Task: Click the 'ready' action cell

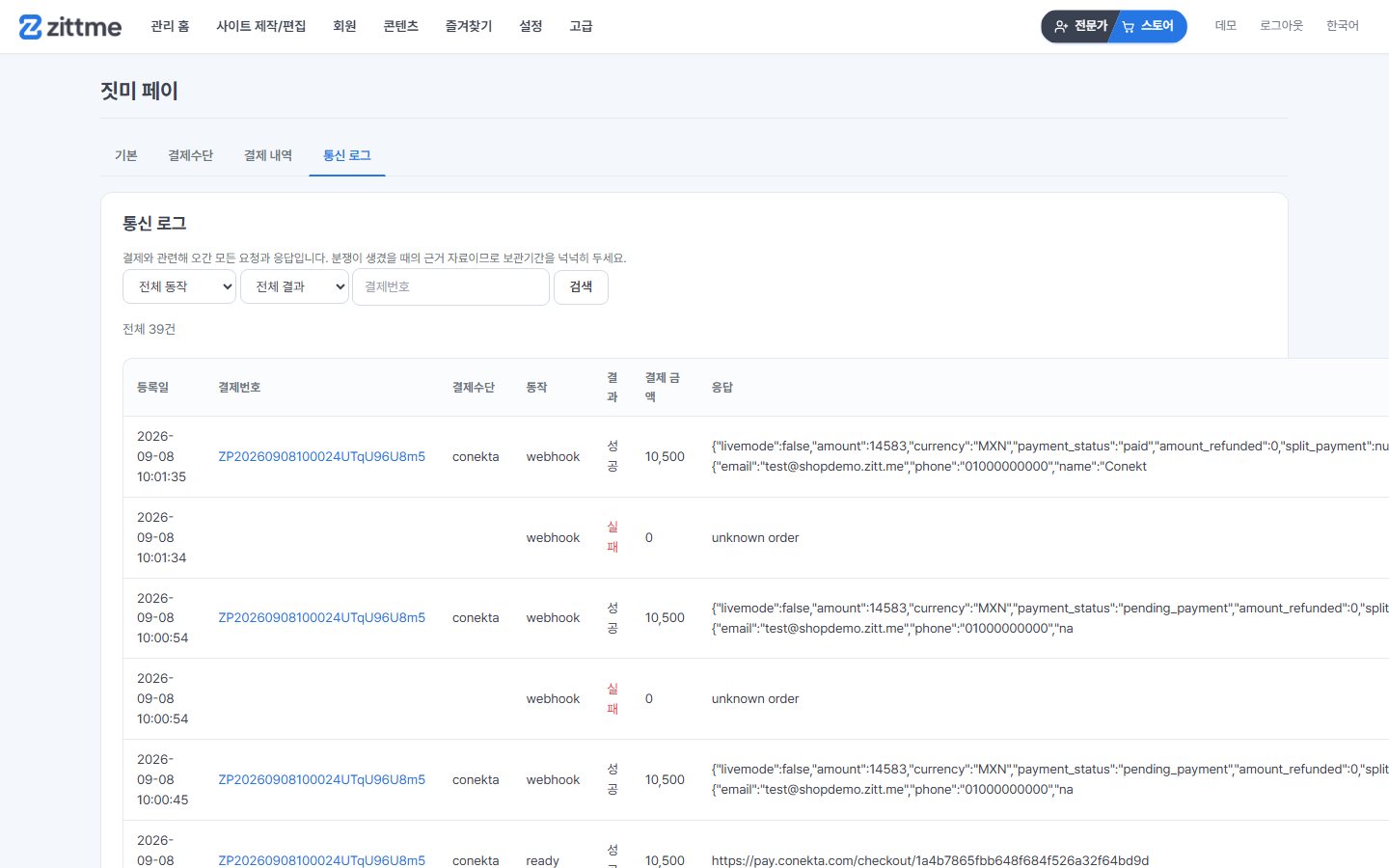Action: point(542,860)
